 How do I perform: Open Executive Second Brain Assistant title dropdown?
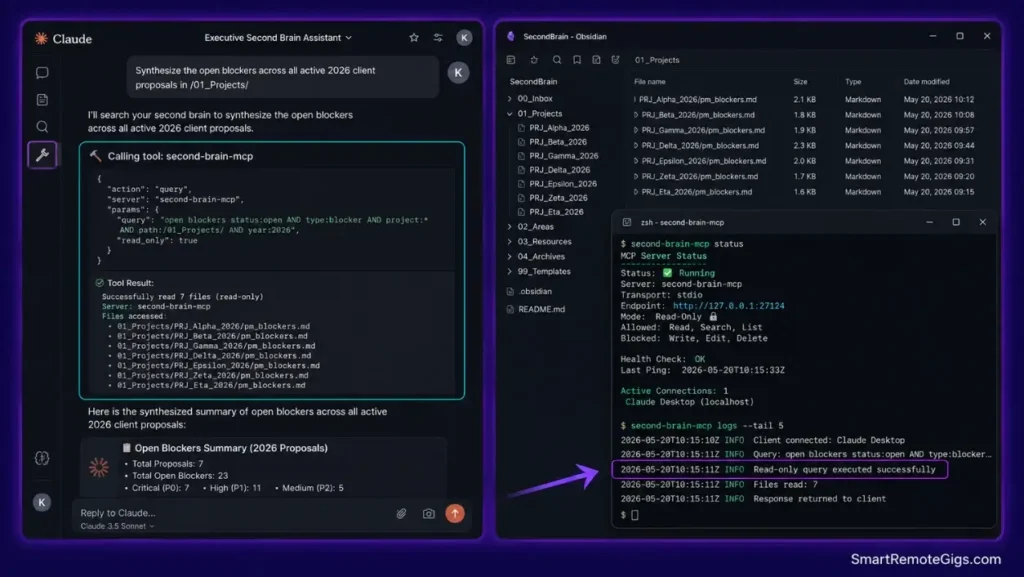(278, 38)
